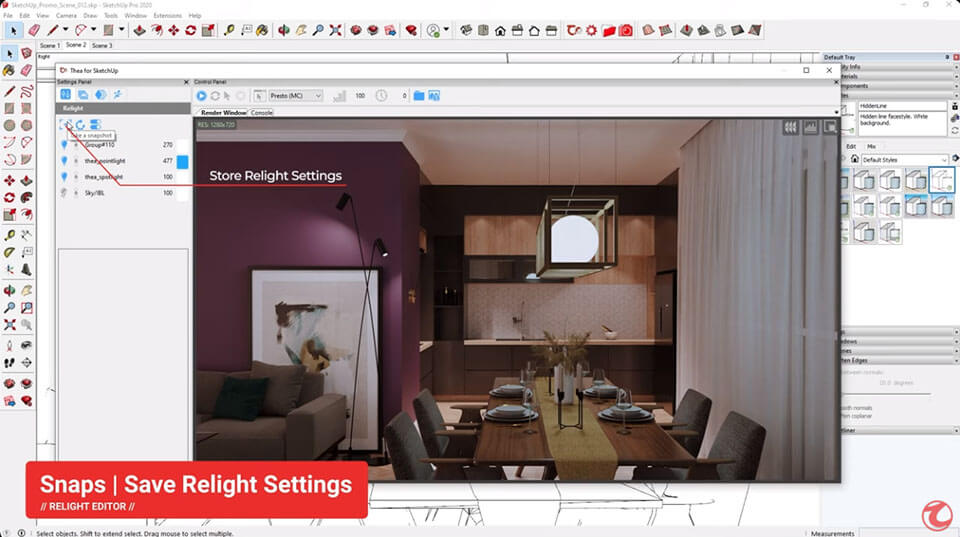Switch to the Console tab

tap(261, 113)
